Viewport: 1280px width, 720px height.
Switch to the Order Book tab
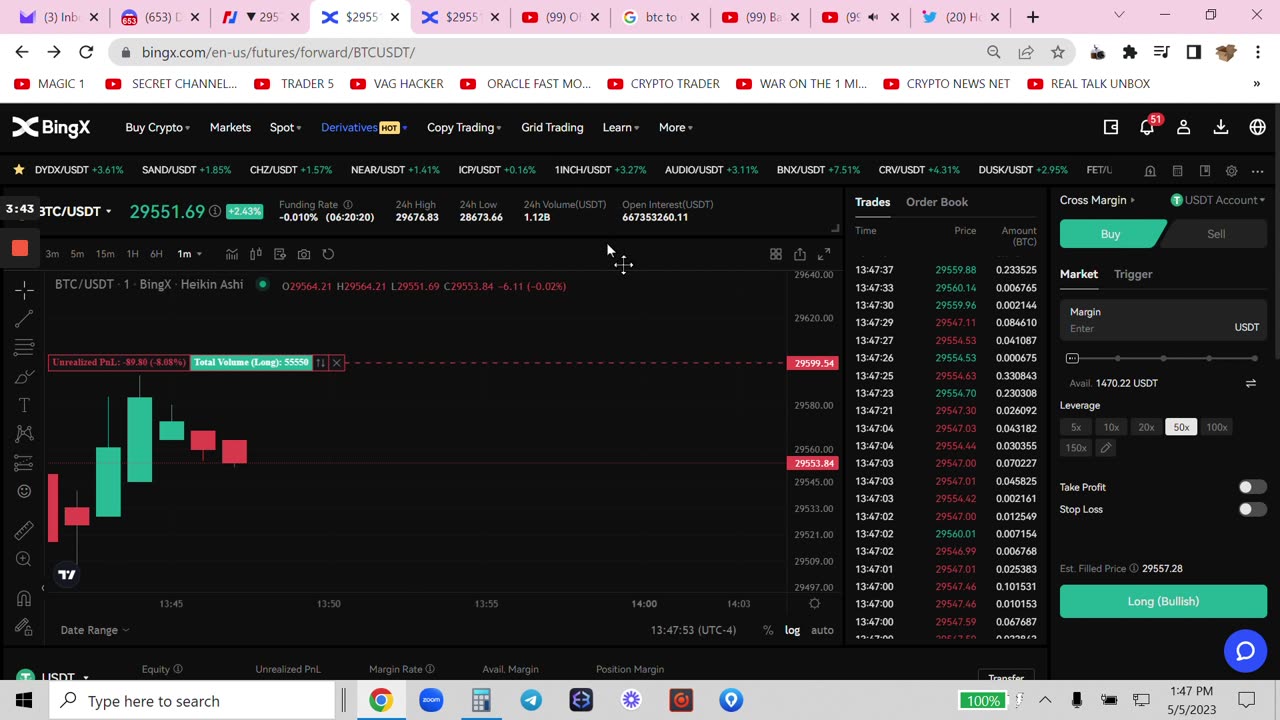[937, 202]
